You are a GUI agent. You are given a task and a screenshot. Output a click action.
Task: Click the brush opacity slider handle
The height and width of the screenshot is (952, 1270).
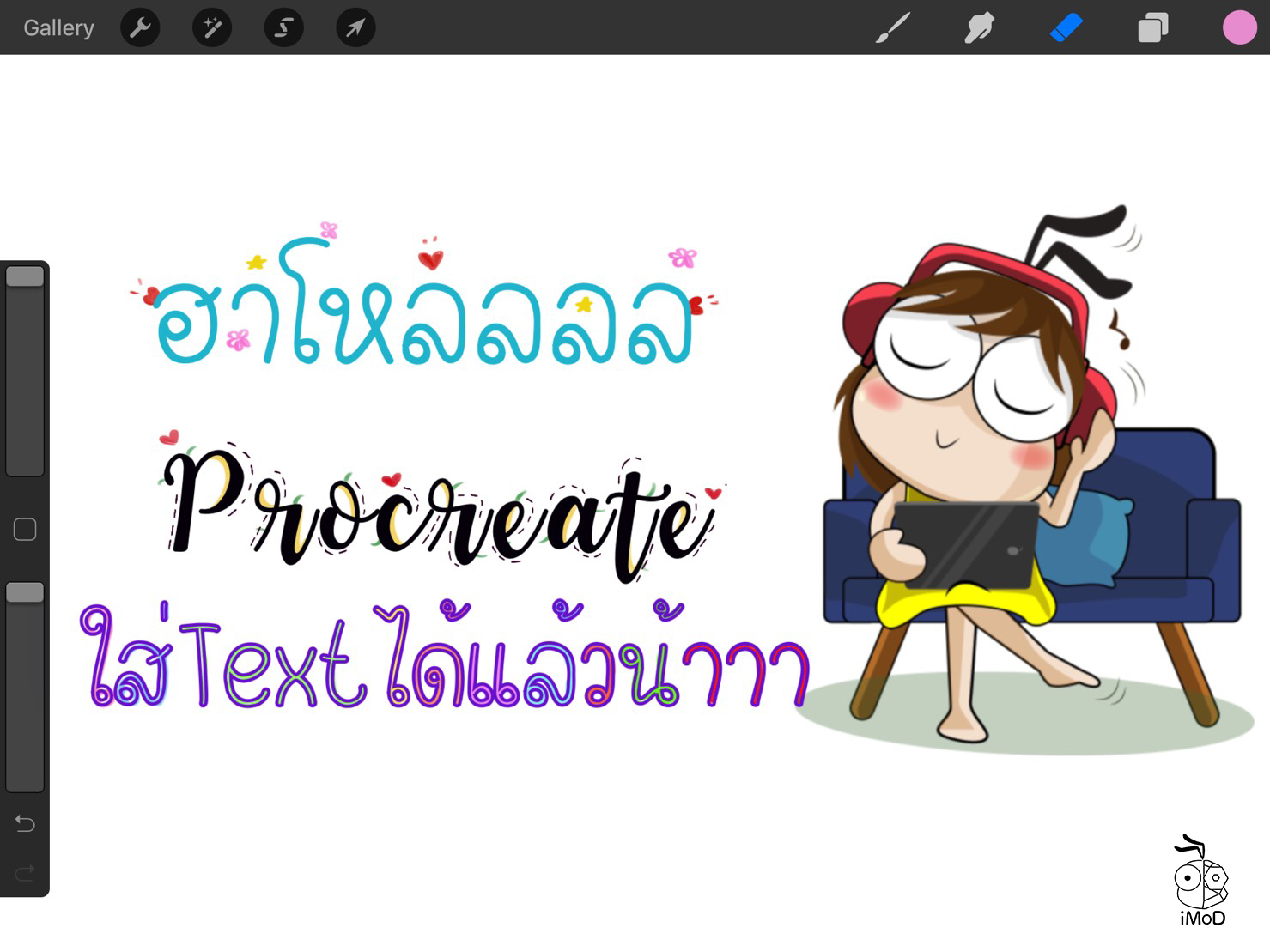[25, 592]
